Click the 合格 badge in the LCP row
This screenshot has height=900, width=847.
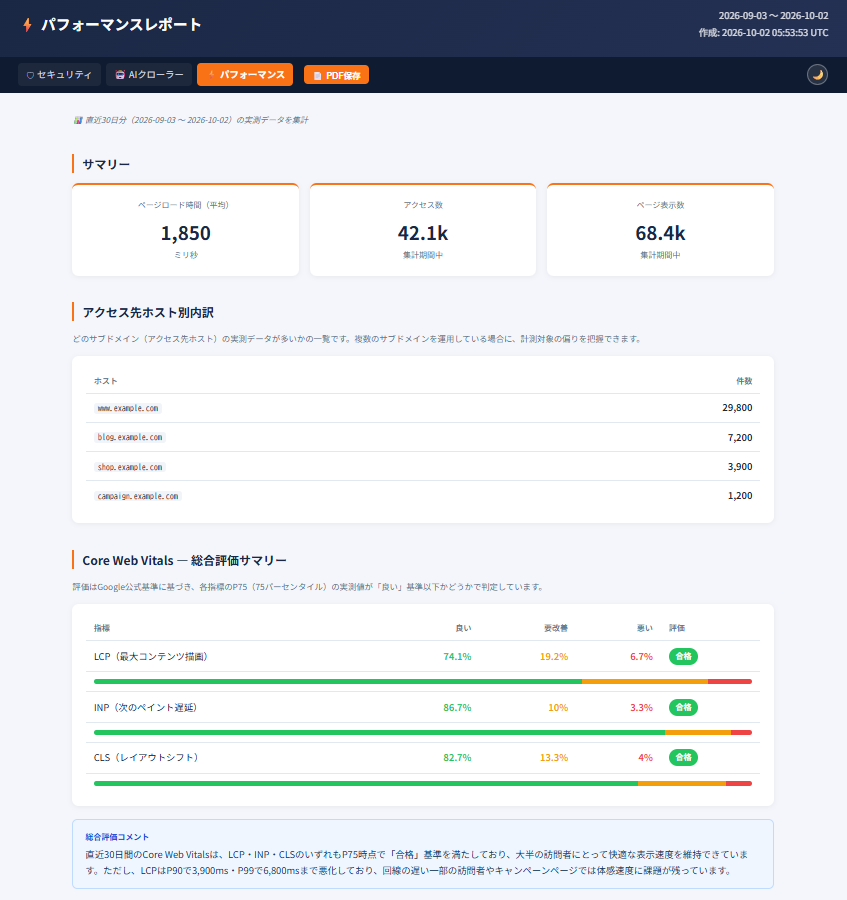[x=683, y=656]
